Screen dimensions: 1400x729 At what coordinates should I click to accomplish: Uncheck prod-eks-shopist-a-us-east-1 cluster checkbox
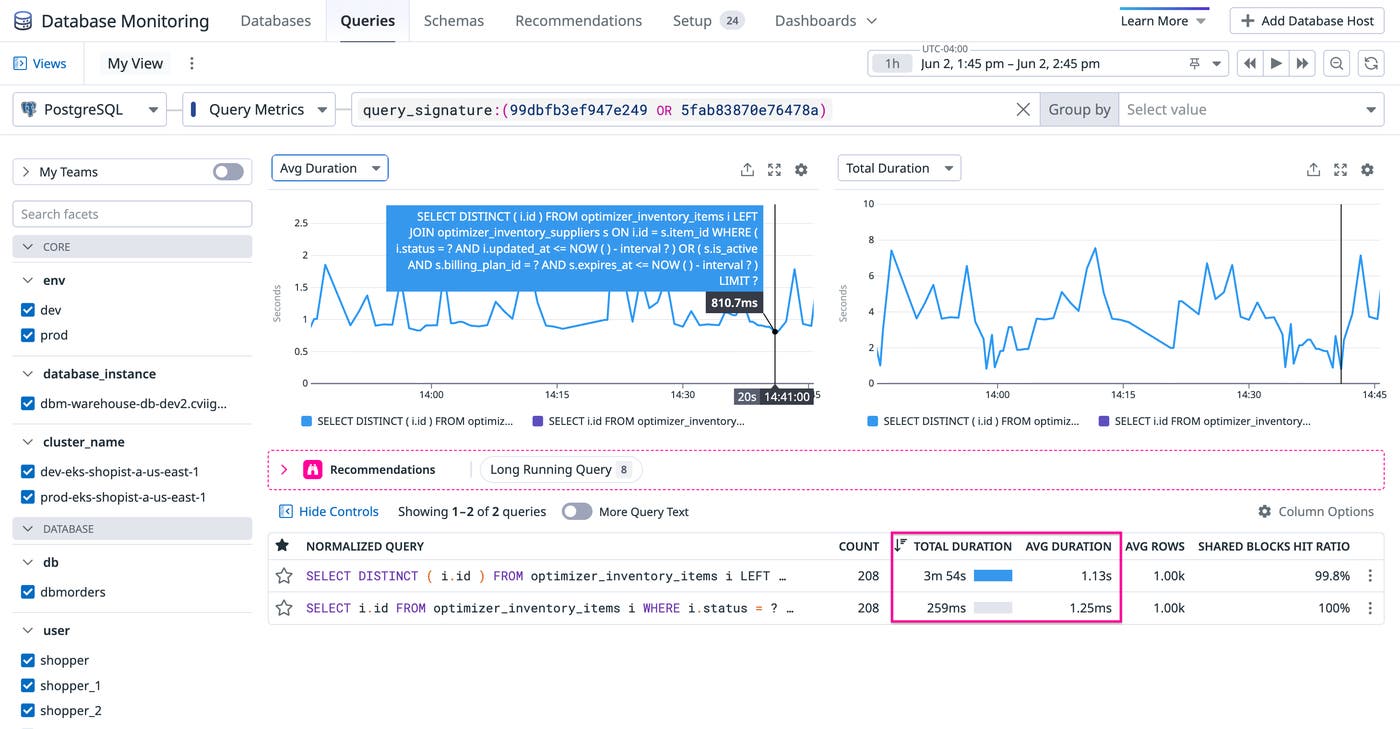[x=28, y=497]
